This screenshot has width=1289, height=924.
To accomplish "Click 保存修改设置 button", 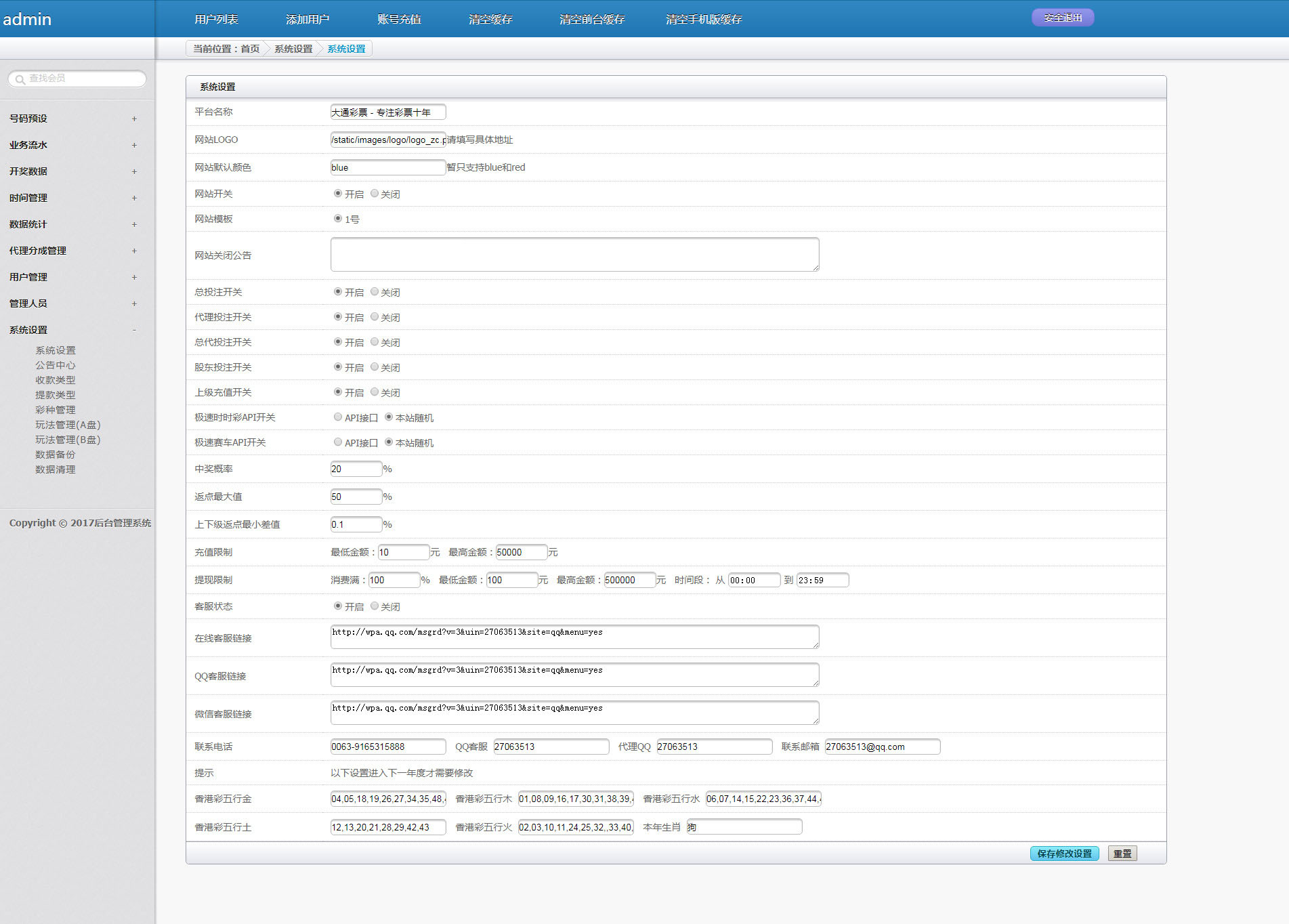I will pos(1064,854).
